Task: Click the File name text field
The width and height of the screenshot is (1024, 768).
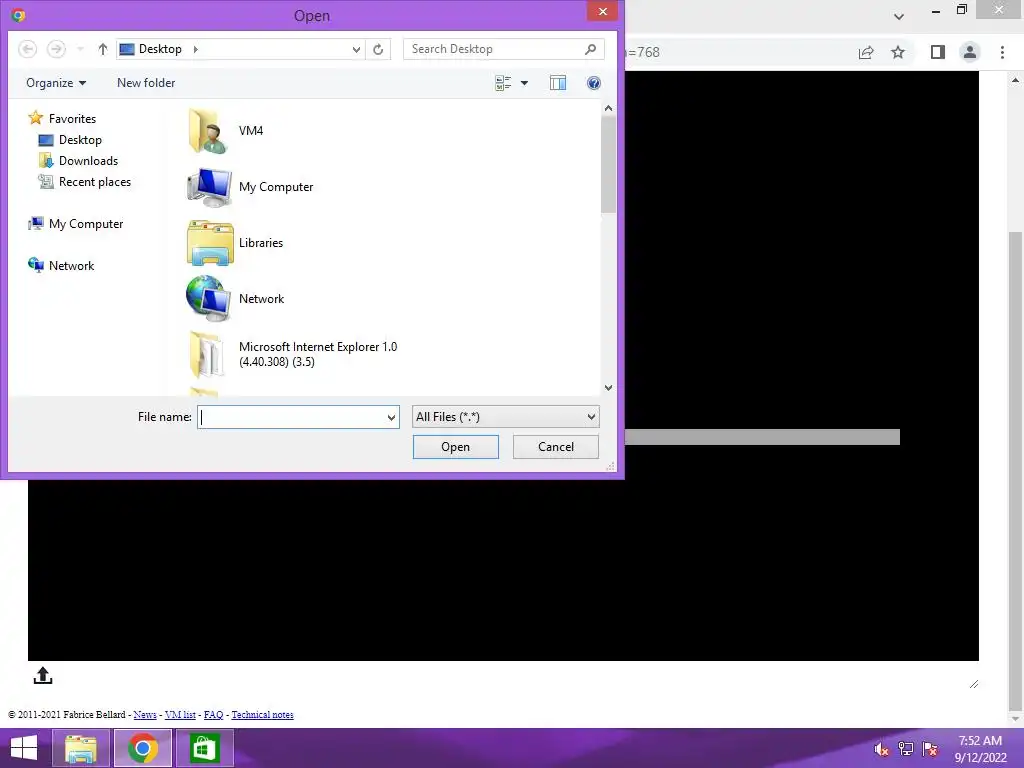Action: click(291, 417)
